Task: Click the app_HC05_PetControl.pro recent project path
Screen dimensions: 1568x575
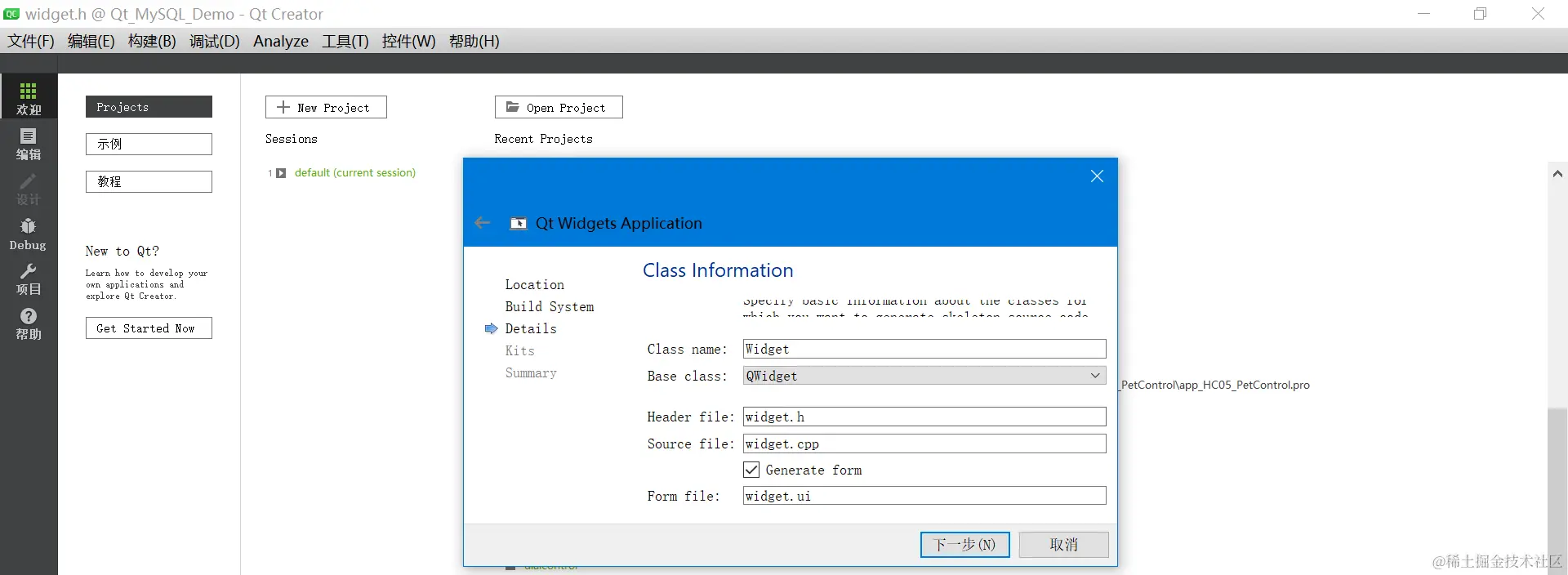Action: (1214, 385)
